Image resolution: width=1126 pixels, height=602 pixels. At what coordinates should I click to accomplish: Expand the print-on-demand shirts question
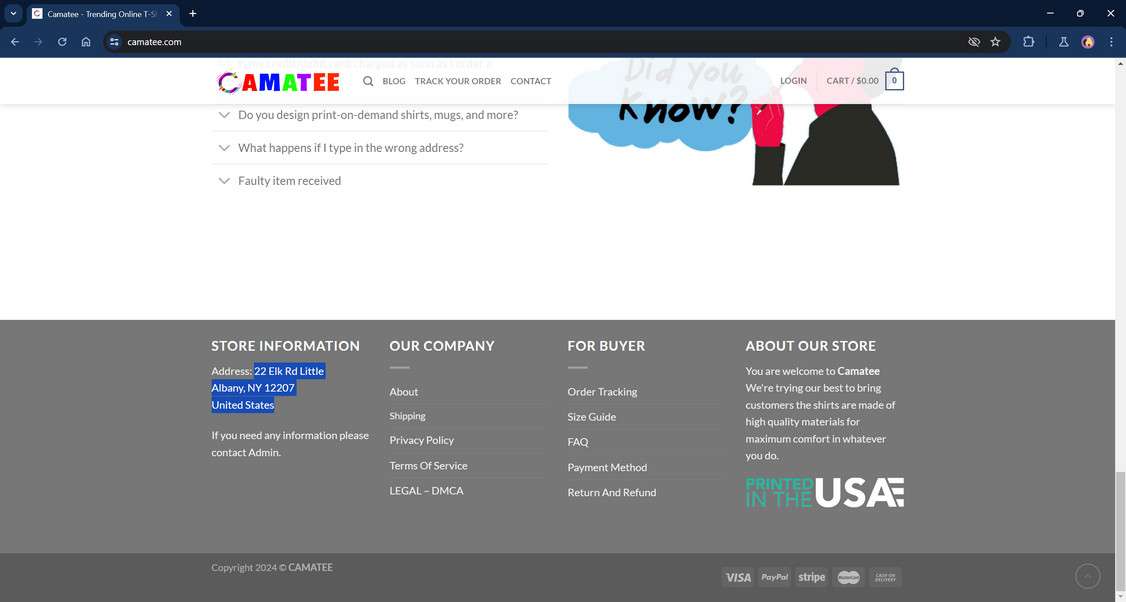380,115
